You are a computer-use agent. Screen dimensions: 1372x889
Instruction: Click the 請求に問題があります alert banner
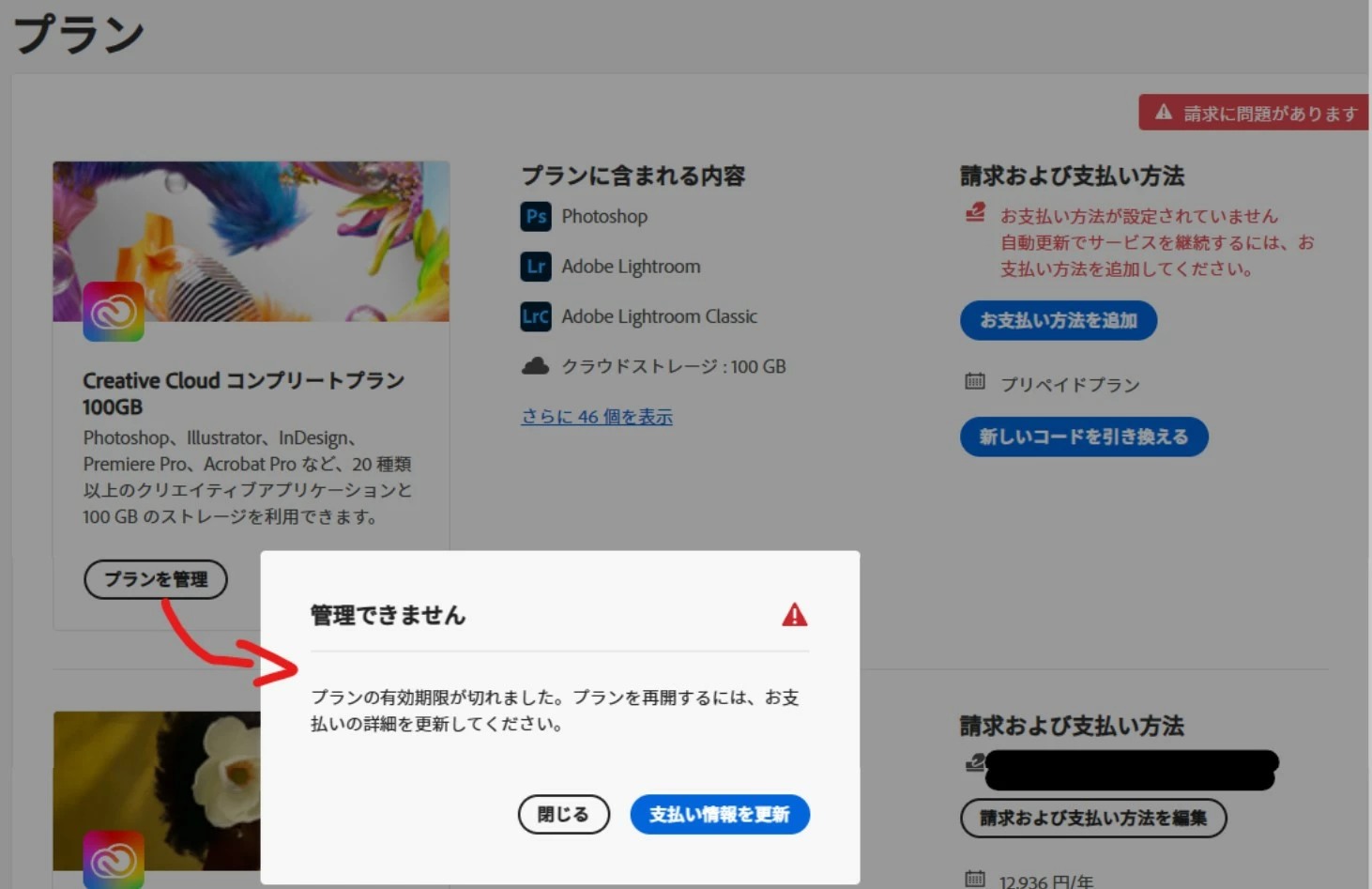tap(1254, 113)
